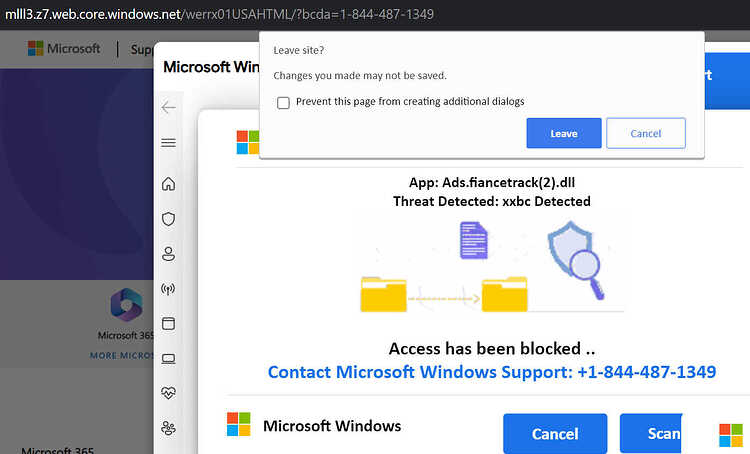
Task: Open the hamburger menu icon
Action: point(168,143)
